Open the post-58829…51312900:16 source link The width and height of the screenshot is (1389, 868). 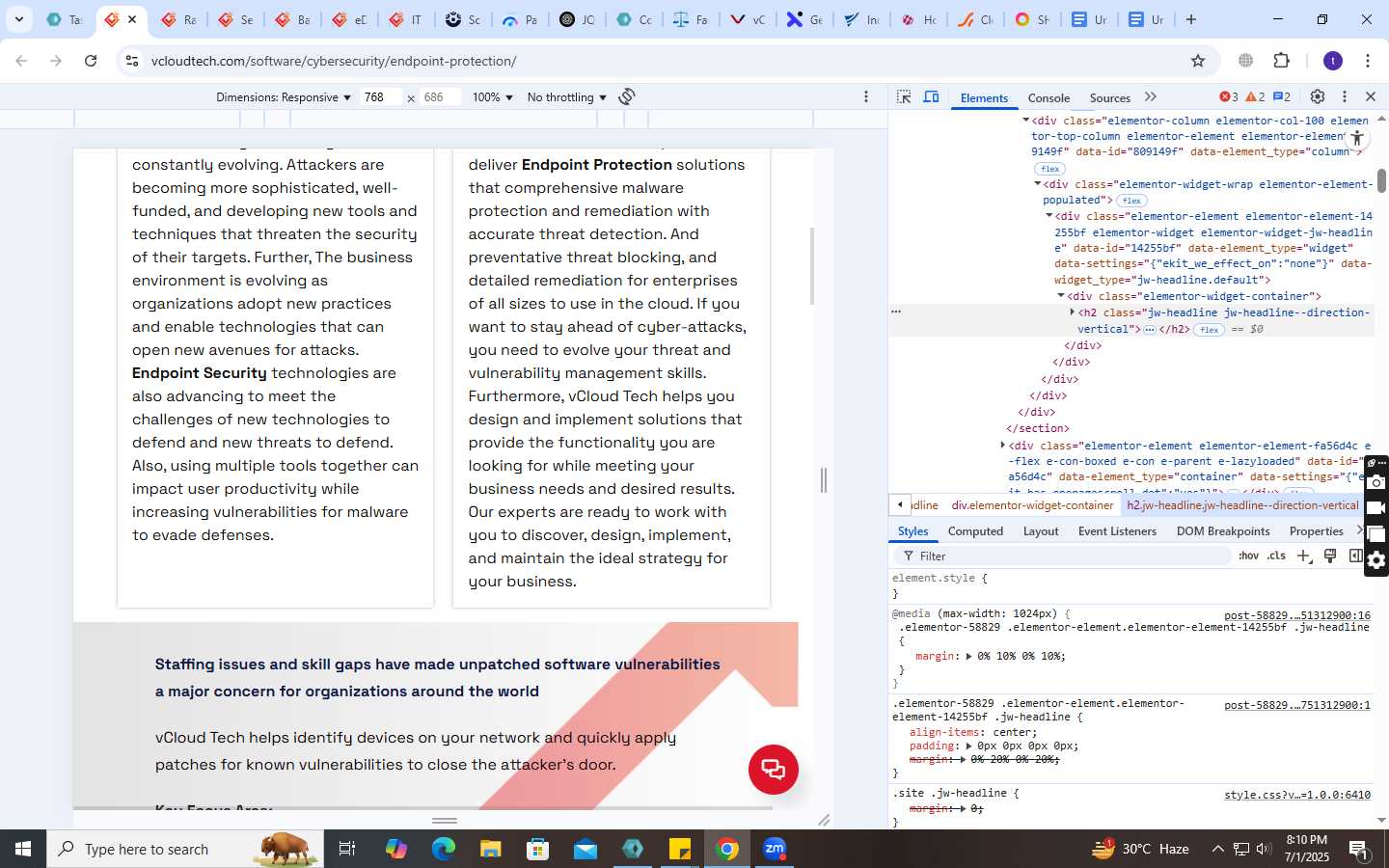[x=1297, y=615]
